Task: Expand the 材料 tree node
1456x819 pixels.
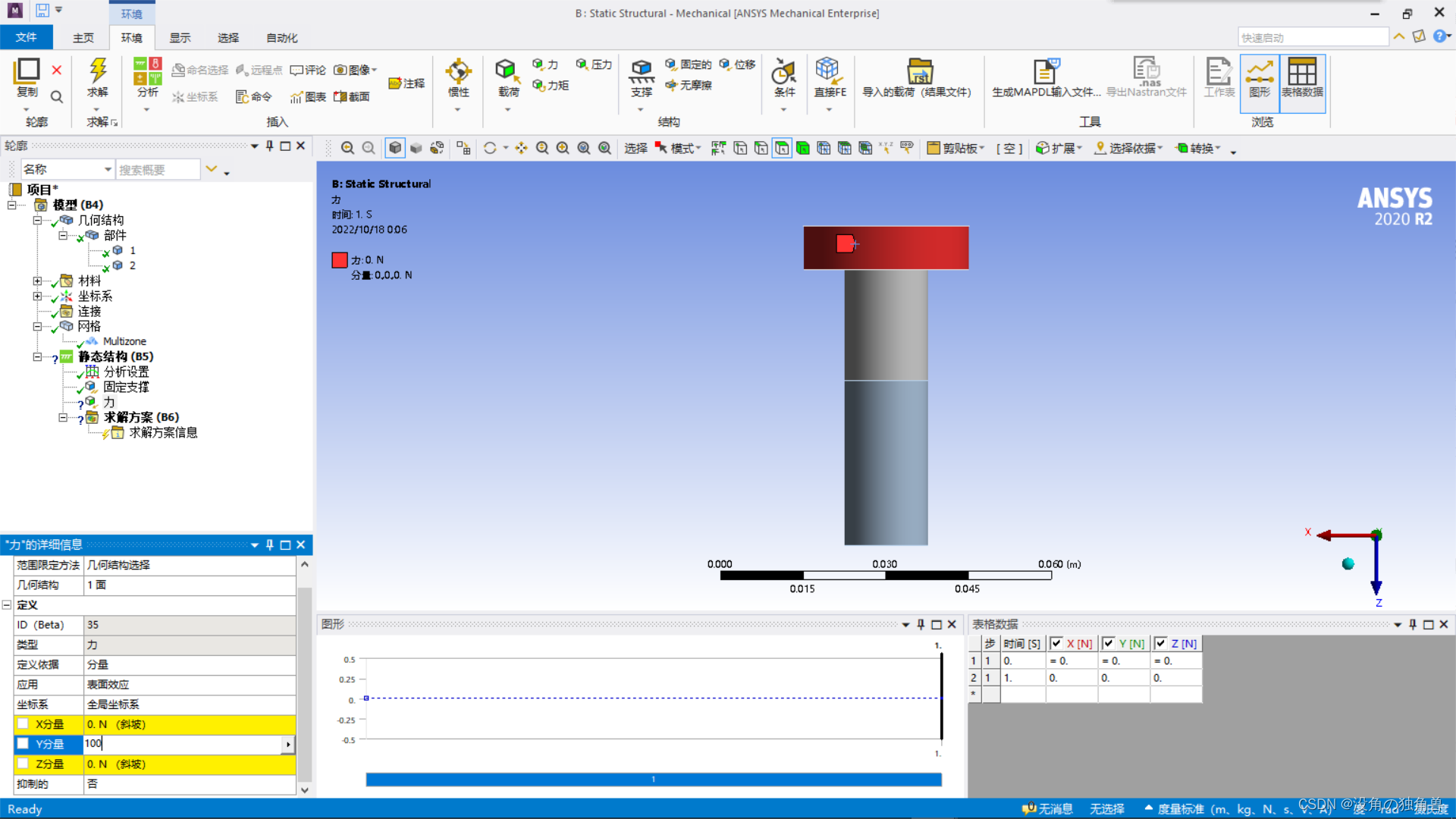Action: pos(36,281)
